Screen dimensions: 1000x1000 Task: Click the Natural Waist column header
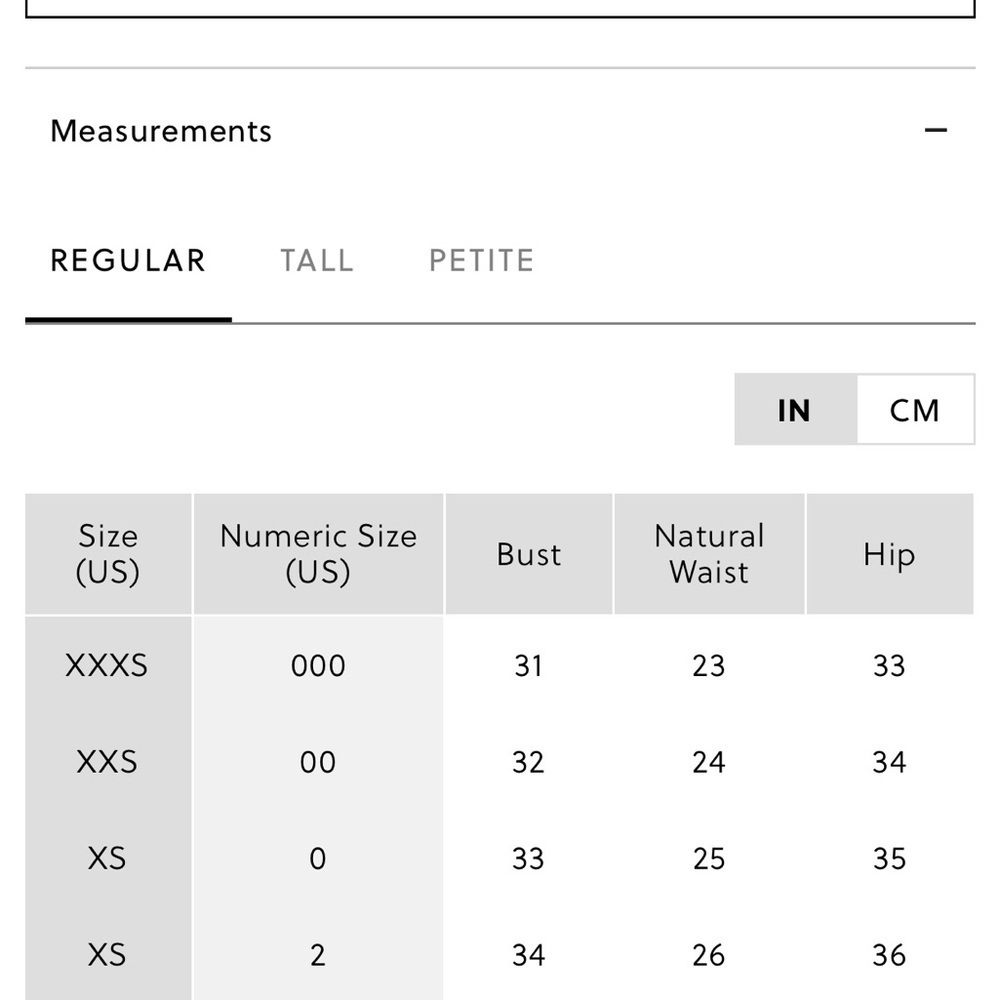point(709,554)
